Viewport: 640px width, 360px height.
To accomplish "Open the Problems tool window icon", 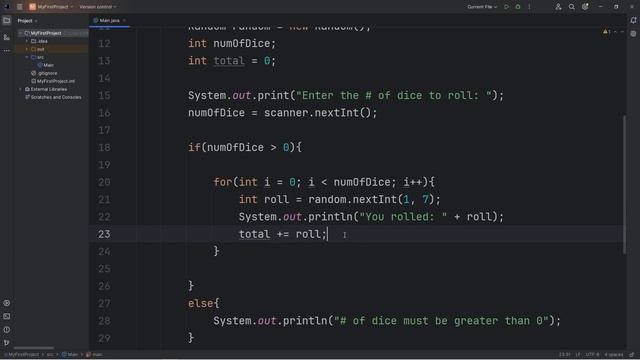I will click(x=7, y=330).
